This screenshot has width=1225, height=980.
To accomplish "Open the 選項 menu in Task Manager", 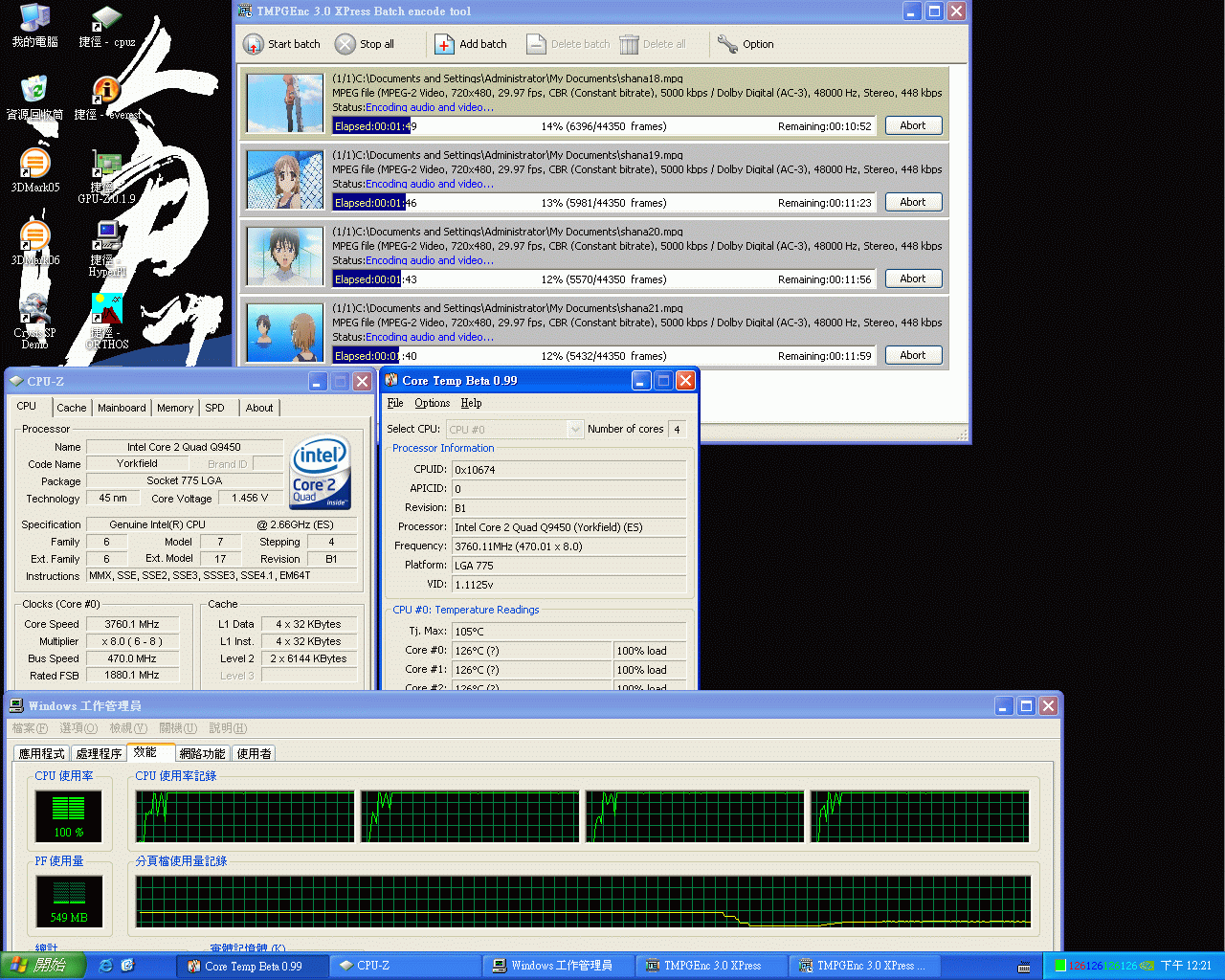I will [78, 728].
